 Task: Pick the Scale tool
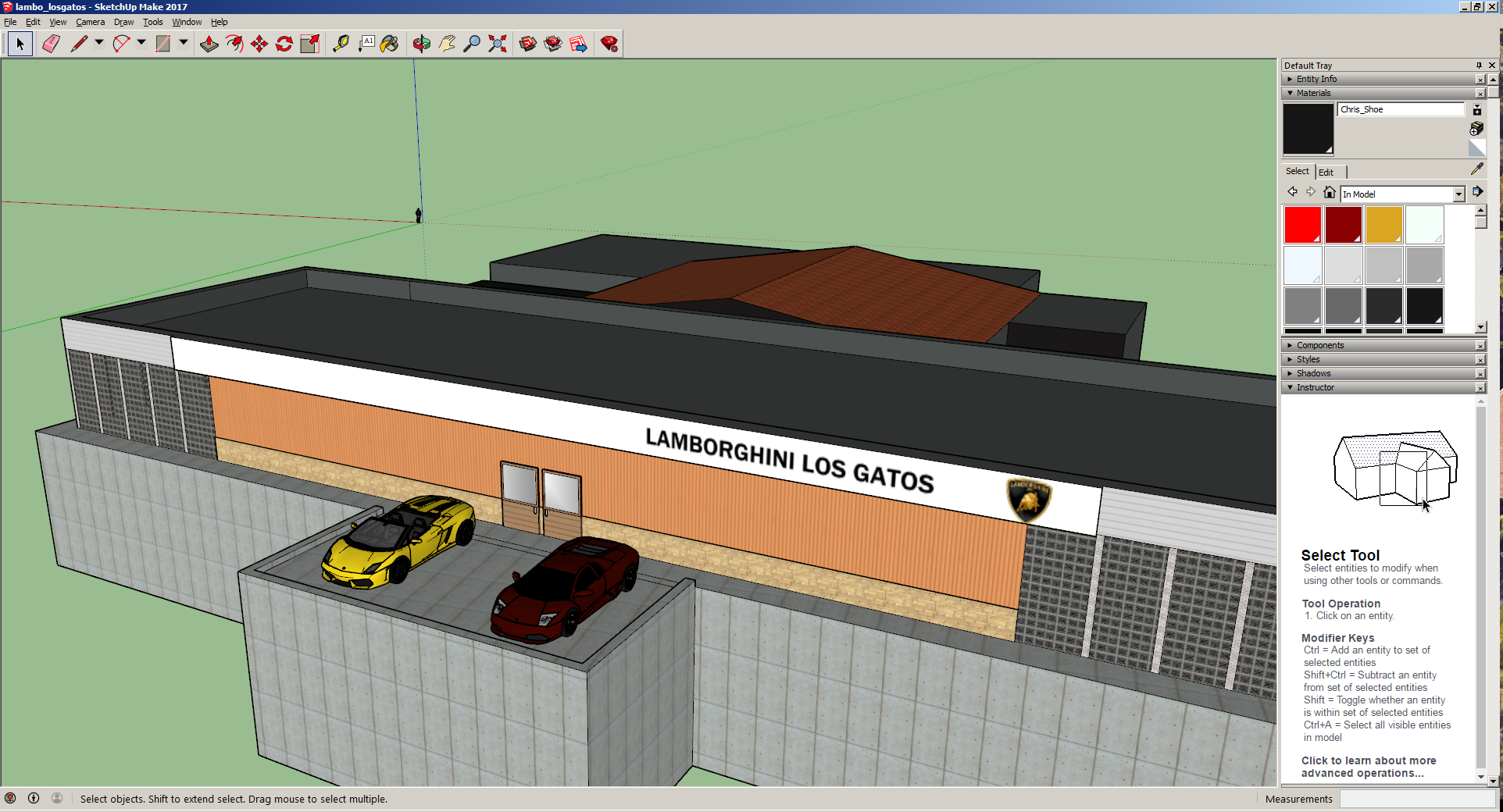pos(310,44)
